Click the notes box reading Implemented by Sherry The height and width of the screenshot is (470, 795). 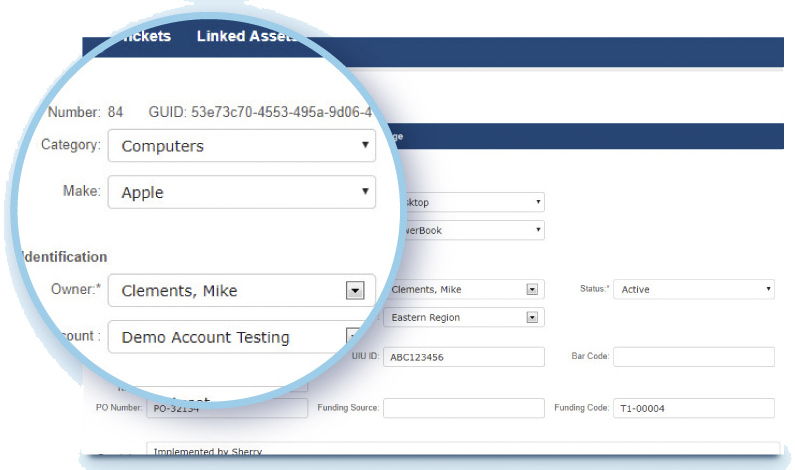pyautogui.click(x=462, y=451)
